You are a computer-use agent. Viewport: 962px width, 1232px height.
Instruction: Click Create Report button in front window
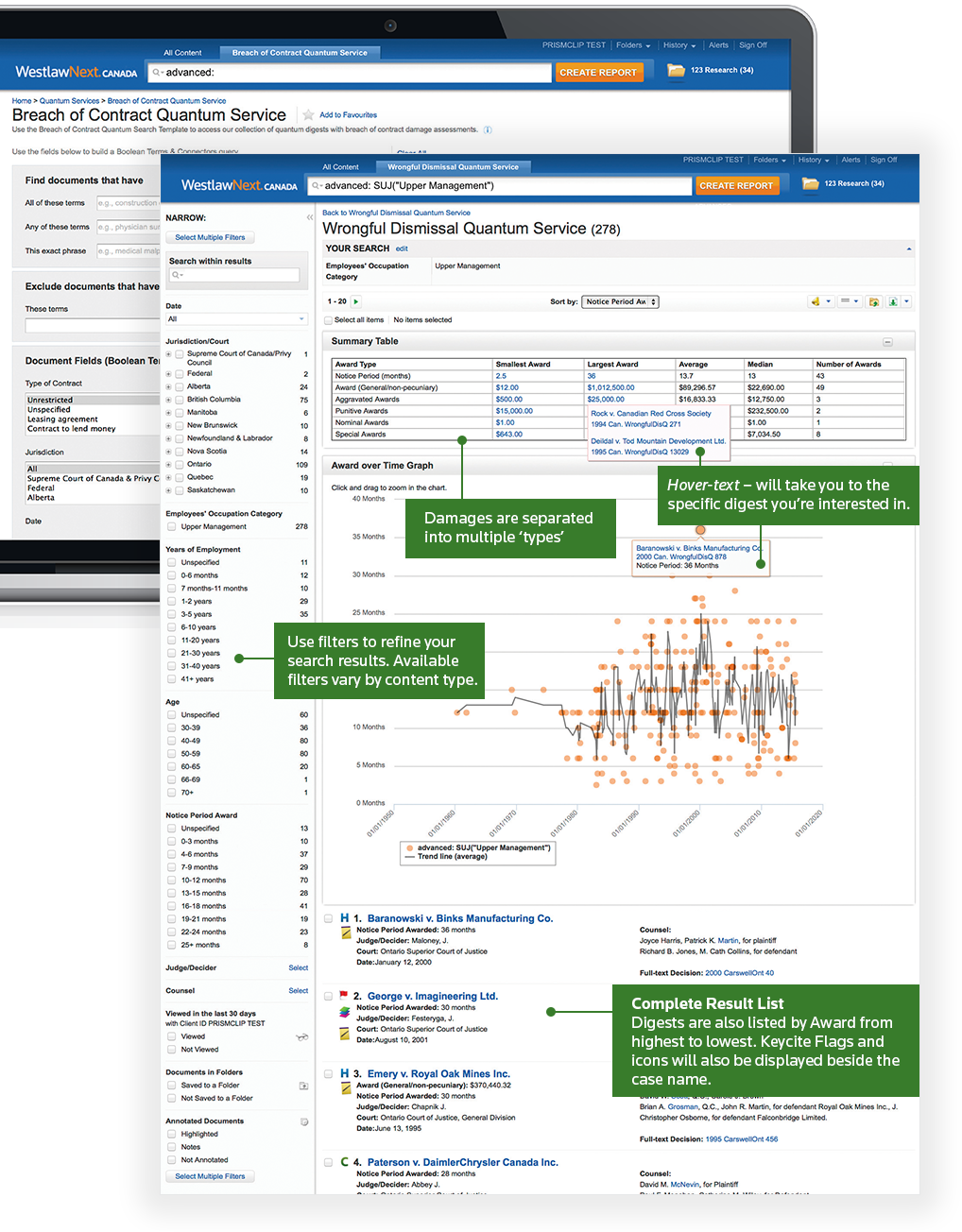(736, 186)
